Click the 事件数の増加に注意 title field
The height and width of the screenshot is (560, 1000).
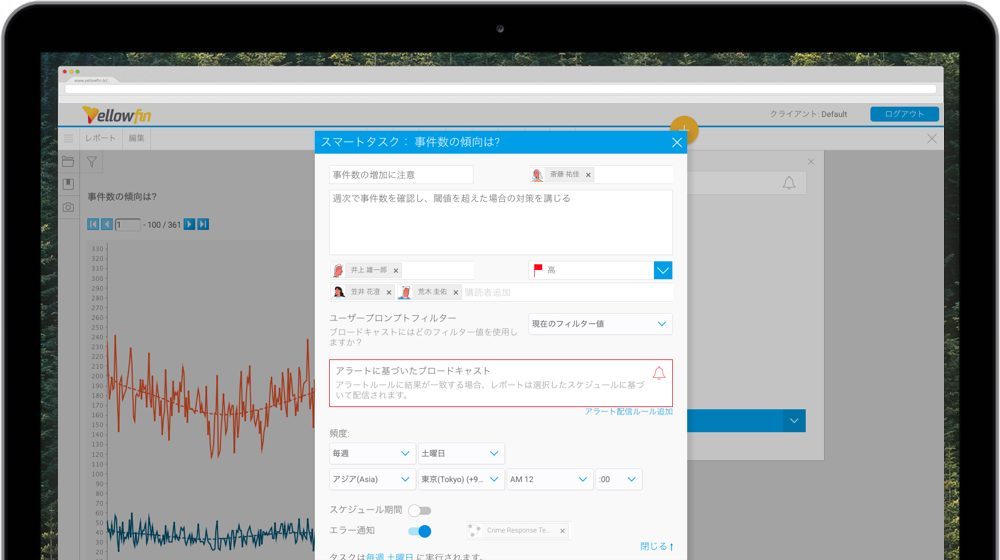pyautogui.click(x=401, y=175)
